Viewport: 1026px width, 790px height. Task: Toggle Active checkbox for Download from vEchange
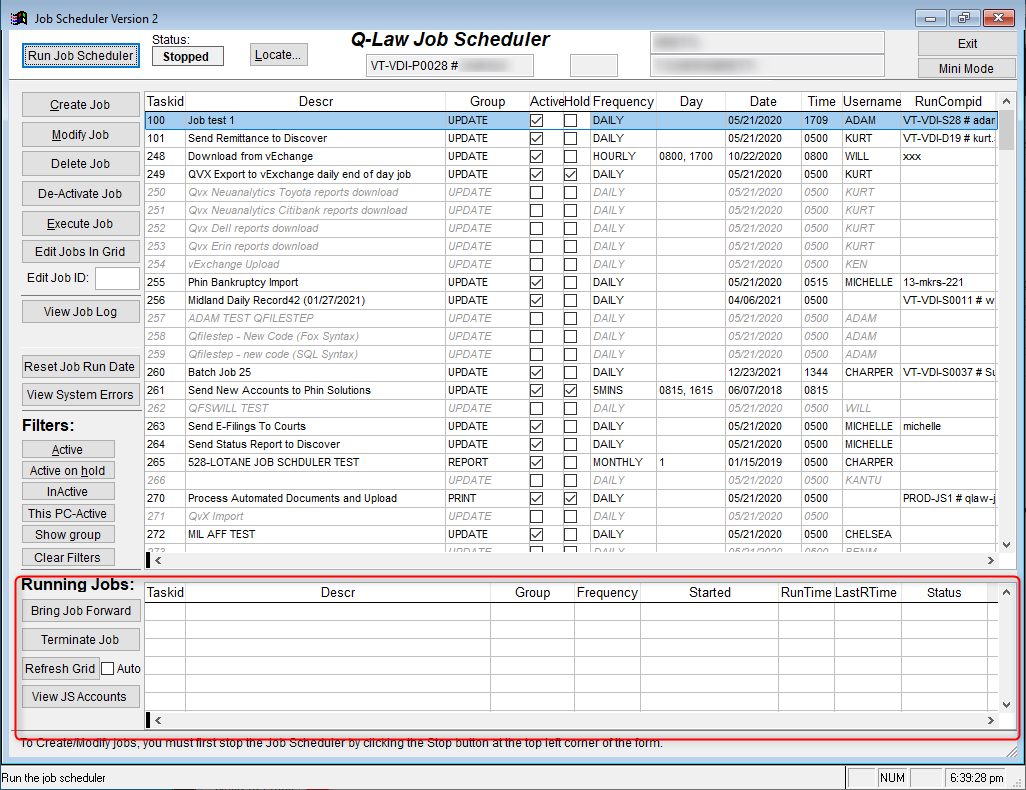click(x=537, y=156)
